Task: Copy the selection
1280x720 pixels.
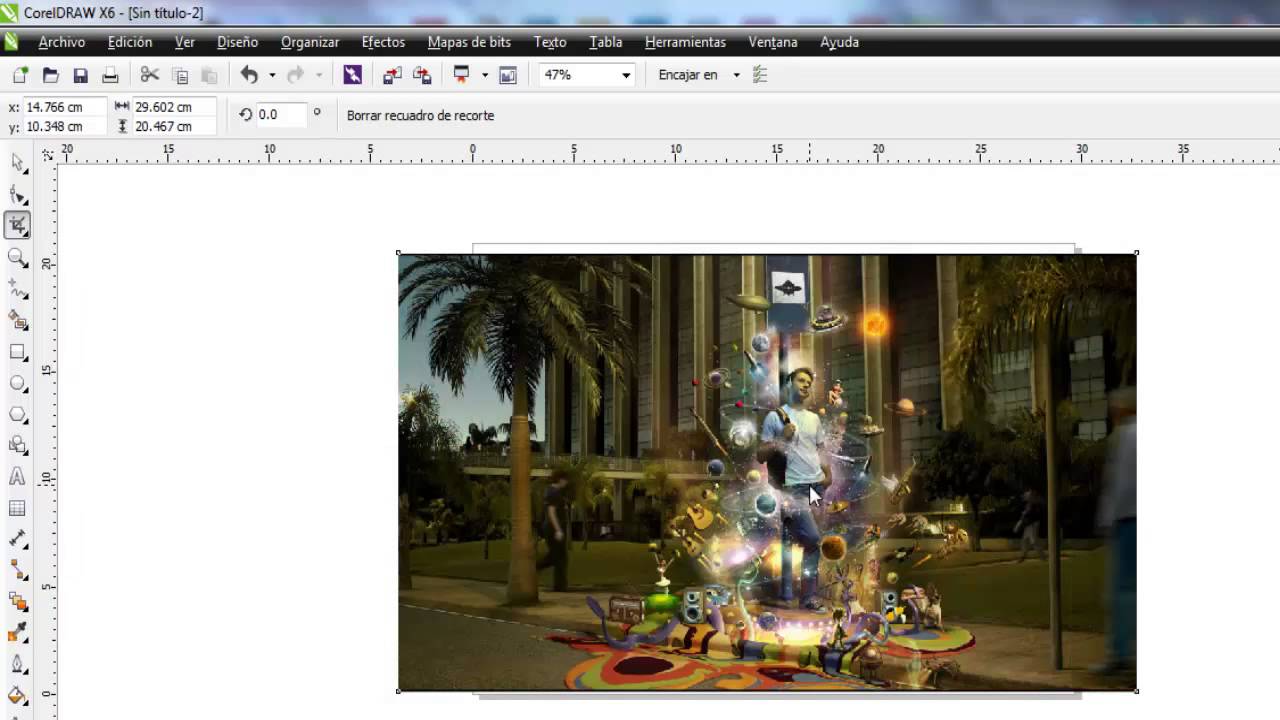Action: (x=180, y=75)
